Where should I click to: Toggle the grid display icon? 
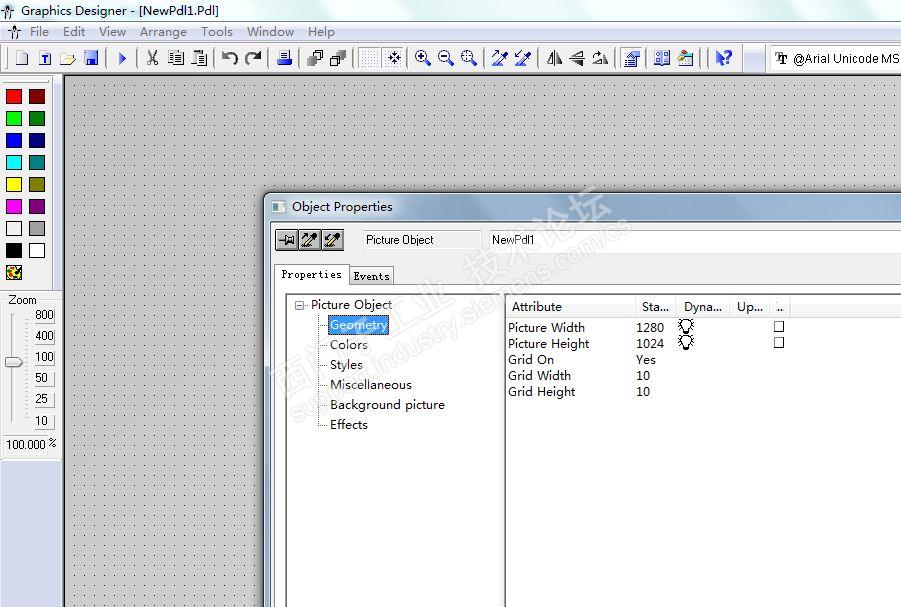[x=369, y=58]
